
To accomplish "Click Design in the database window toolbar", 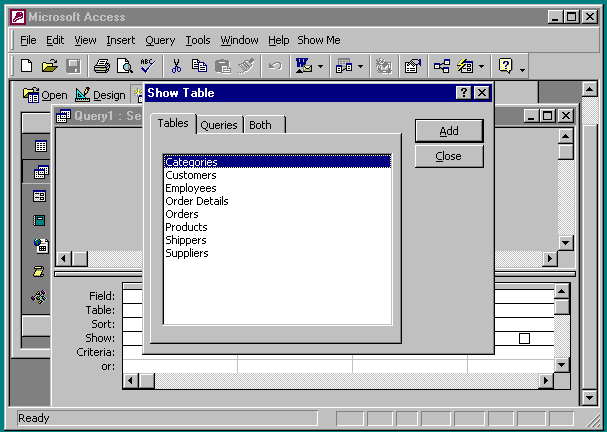I will click(x=100, y=95).
